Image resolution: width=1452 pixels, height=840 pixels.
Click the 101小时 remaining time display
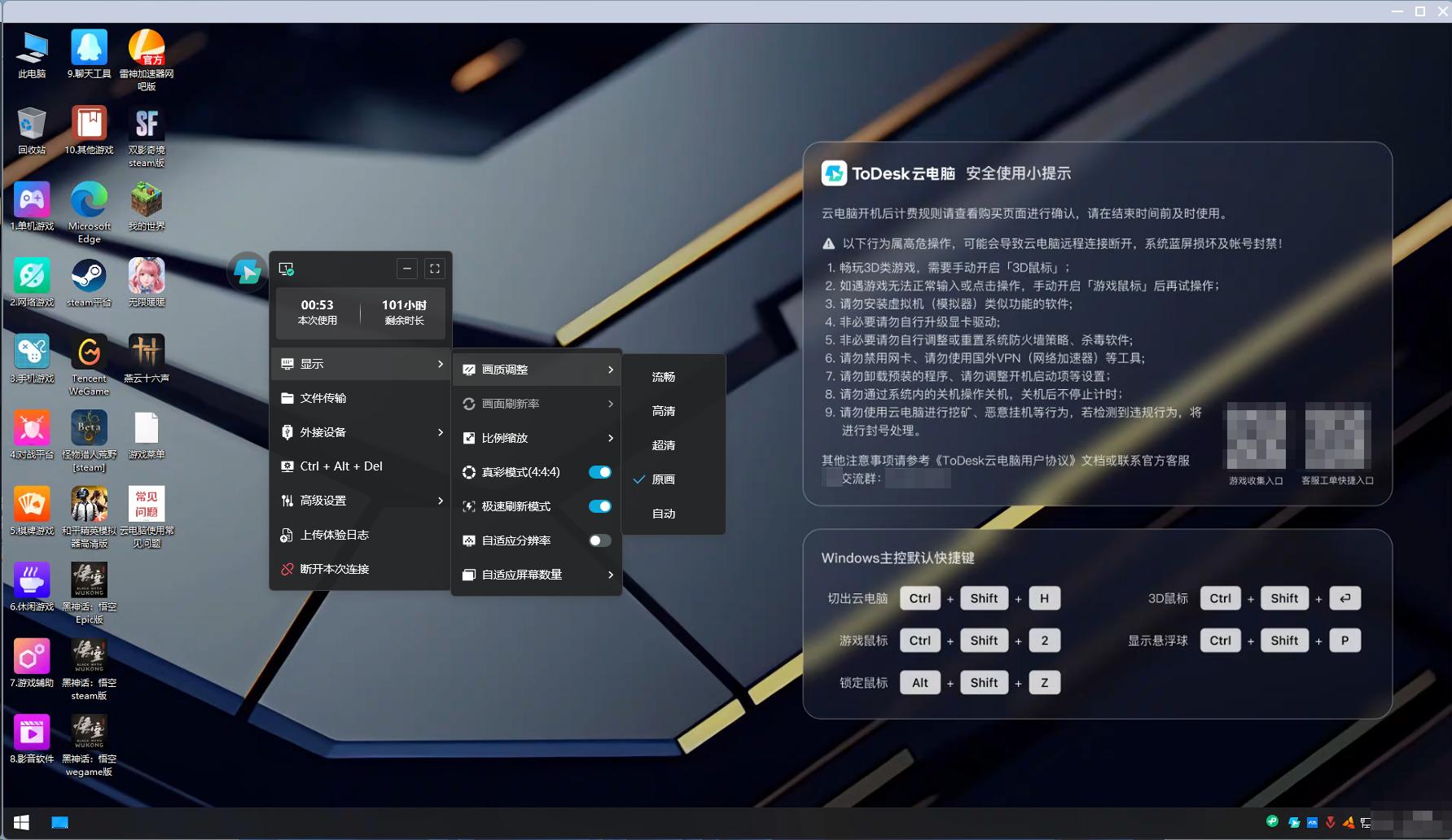pos(404,312)
